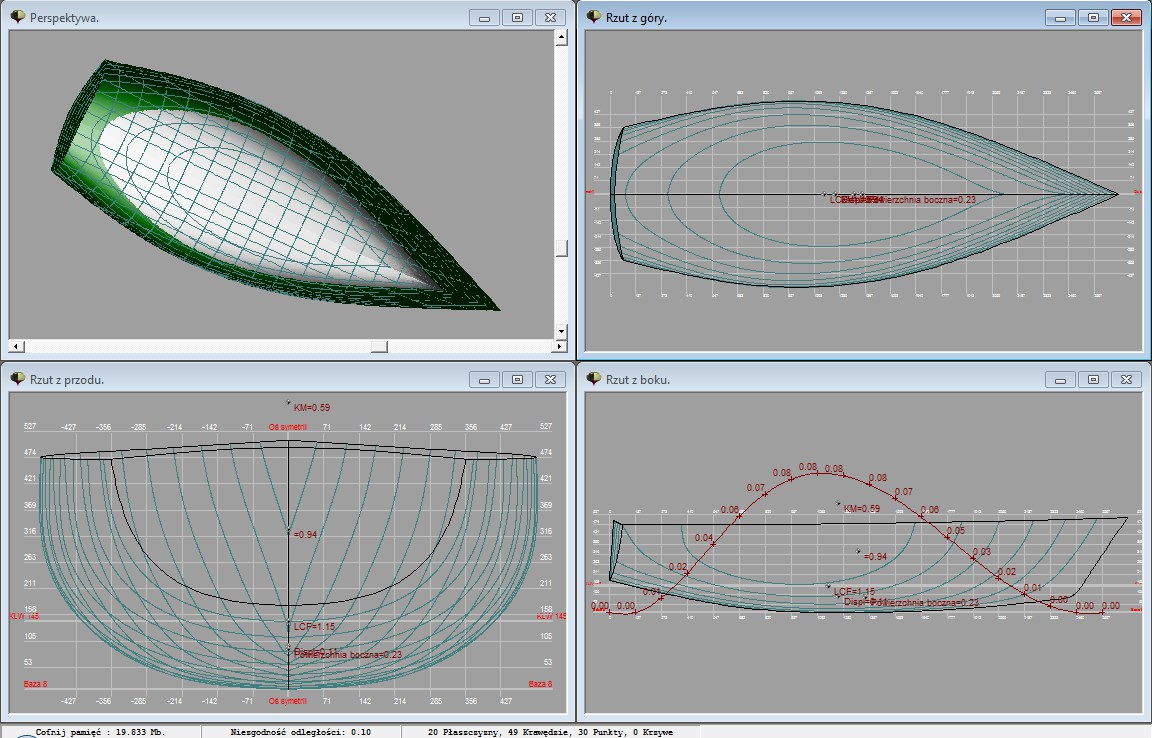Maximize the Rzut z przodu window

pyautogui.click(x=517, y=379)
